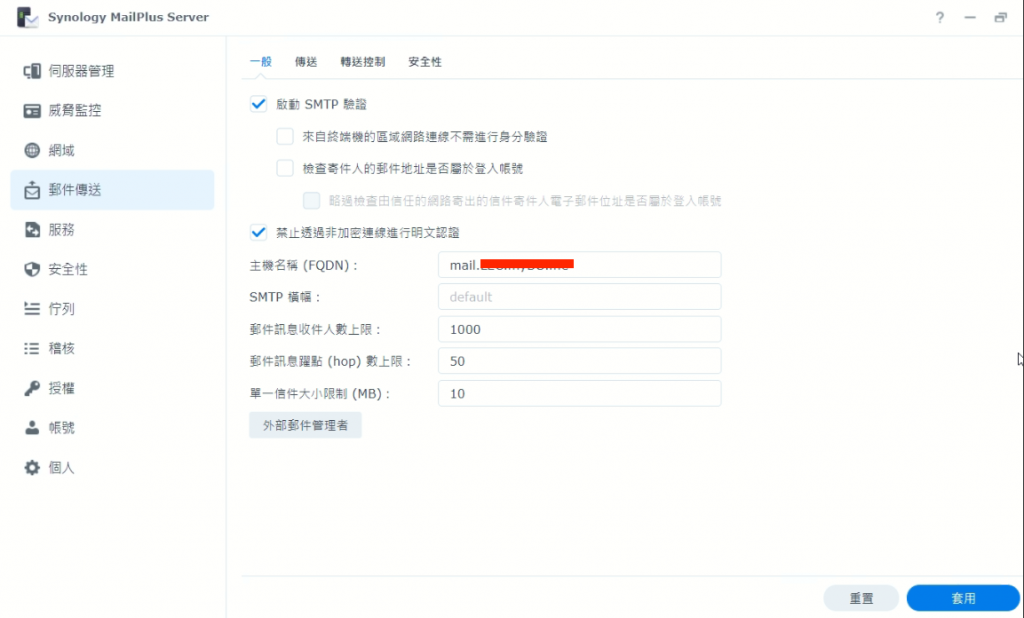Open the help question mark icon
This screenshot has width=1024, height=618.
(x=939, y=18)
